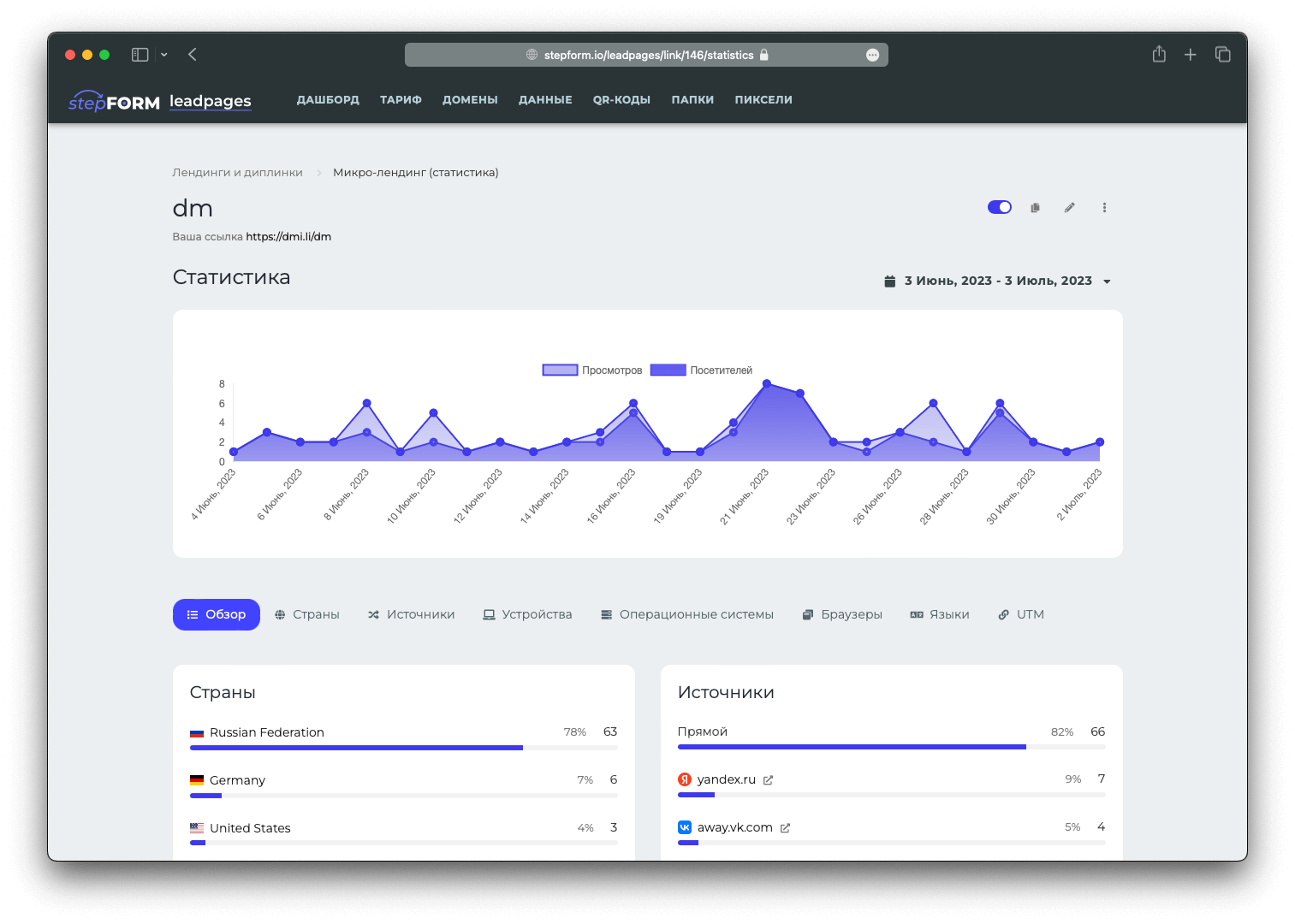Open the ДОМЕНЫ menu item
1295x924 pixels.
[x=470, y=100]
